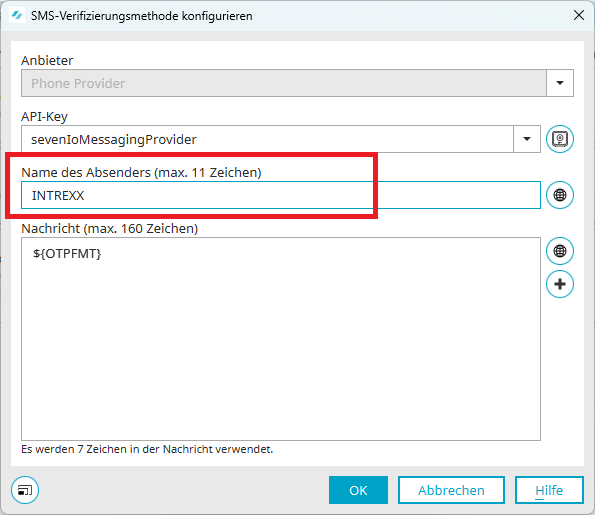Open the Hilfe help button

[x=549, y=490]
